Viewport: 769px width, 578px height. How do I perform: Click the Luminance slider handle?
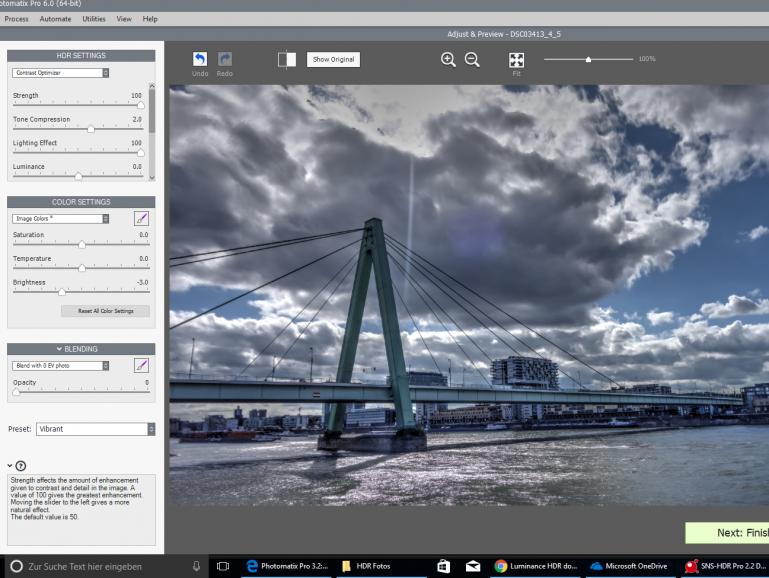coord(78,176)
